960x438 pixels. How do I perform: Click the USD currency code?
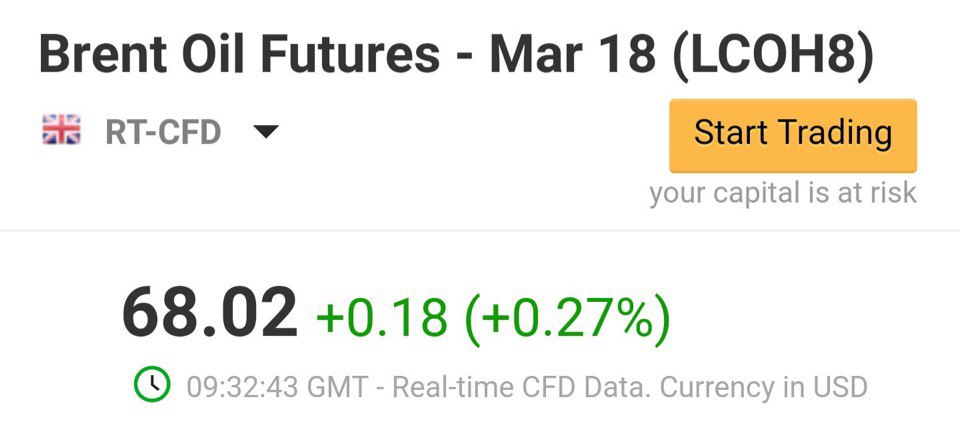(840, 387)
